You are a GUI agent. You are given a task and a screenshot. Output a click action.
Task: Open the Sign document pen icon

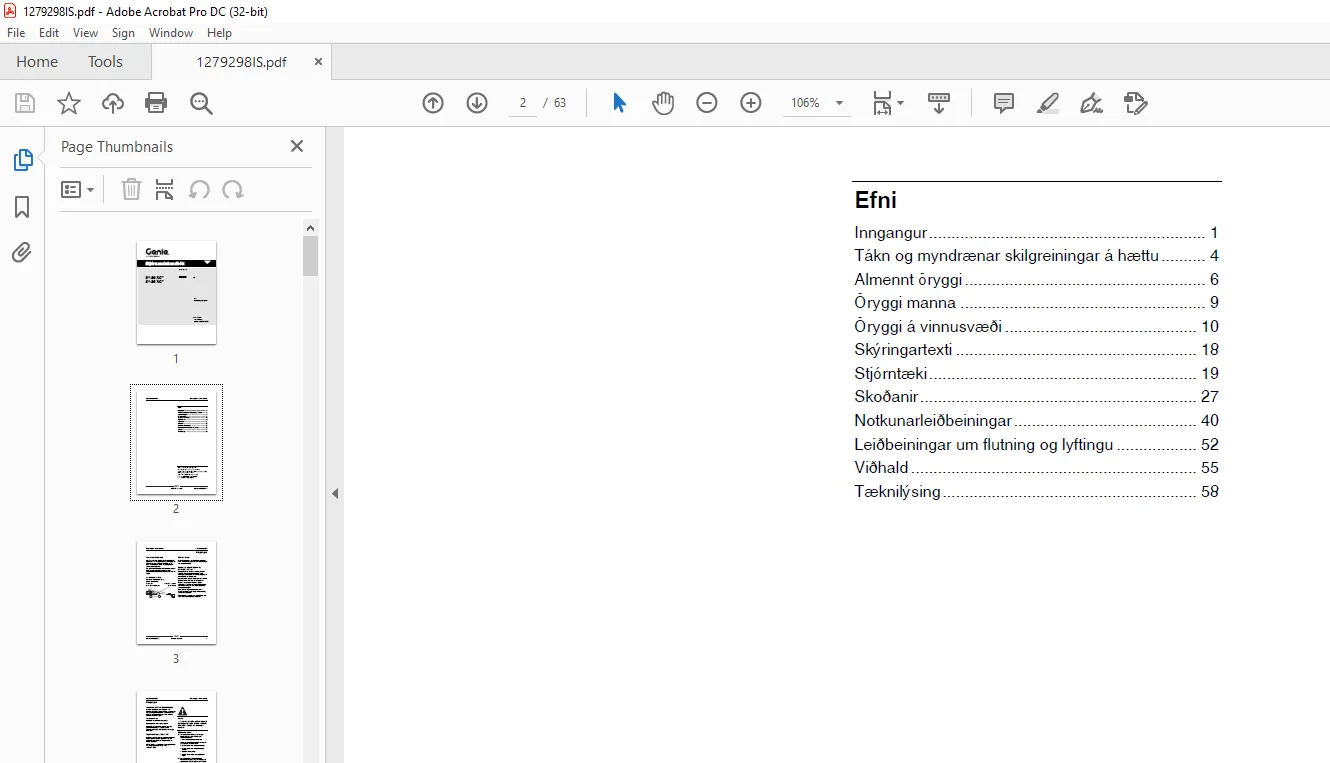1091,103
